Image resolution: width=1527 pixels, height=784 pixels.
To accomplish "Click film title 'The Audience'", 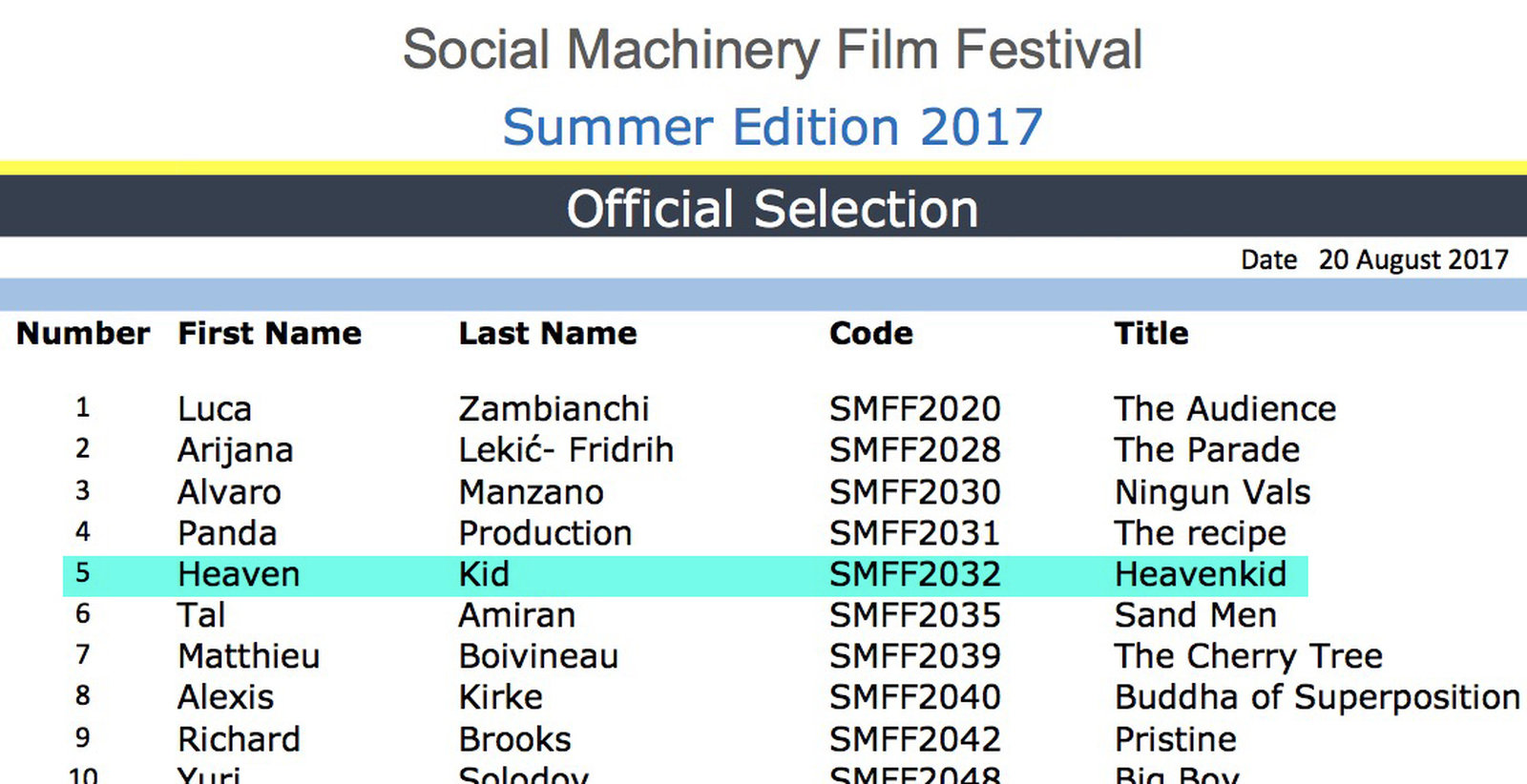I will tap(1224, 408).
